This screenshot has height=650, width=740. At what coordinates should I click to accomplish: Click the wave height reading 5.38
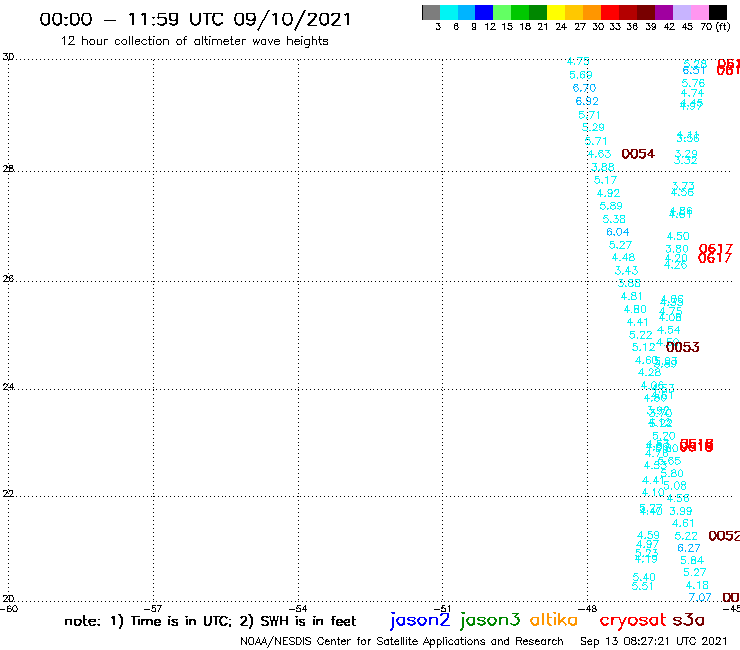coord(614,219)
